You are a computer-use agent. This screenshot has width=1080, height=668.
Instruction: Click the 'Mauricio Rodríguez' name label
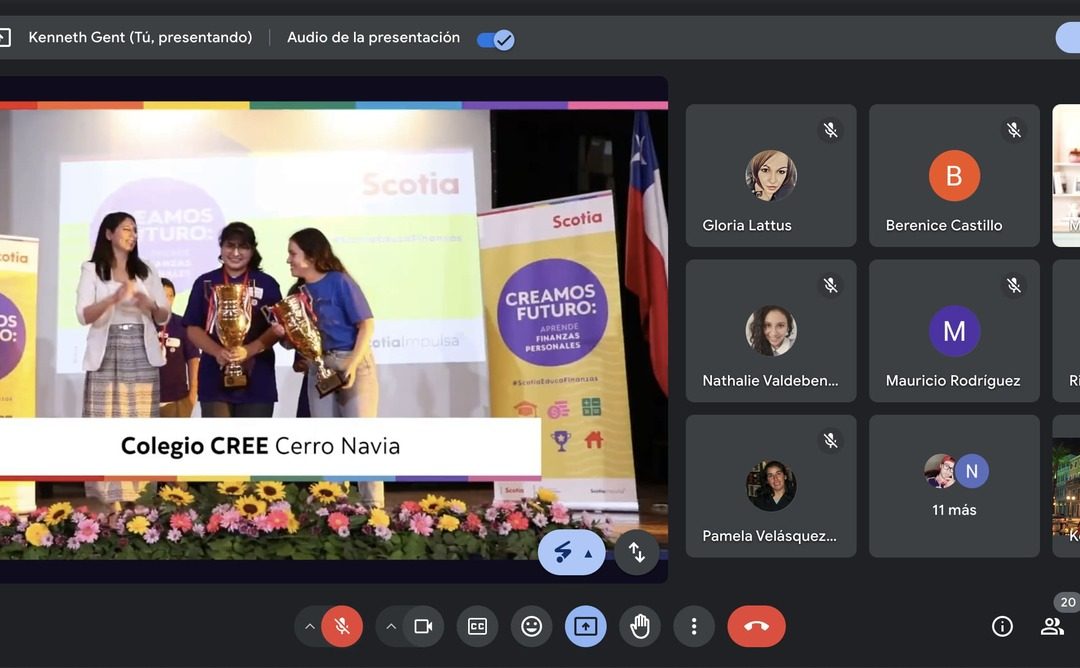coord(953,381)
